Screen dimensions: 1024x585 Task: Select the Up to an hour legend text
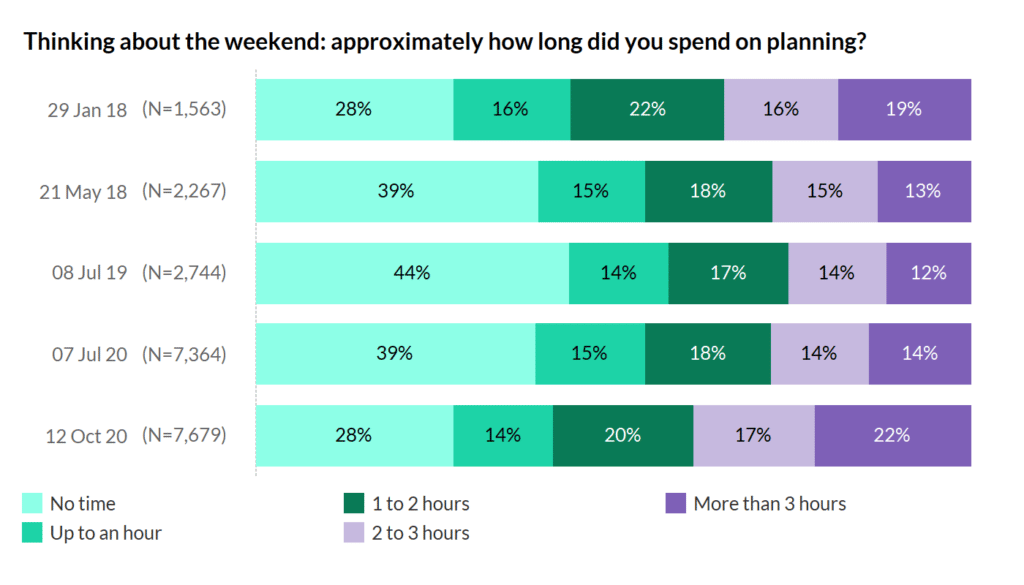pos(106,533)
